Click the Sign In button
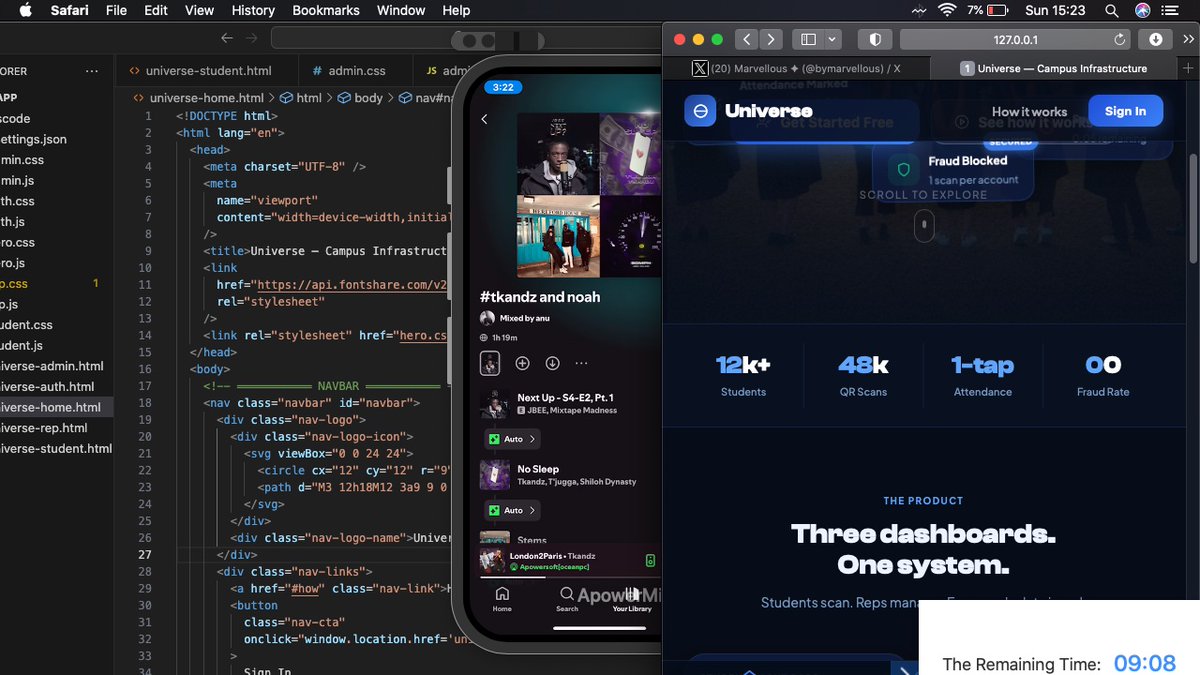This screenshot has width=1200, height=675. (1125, 111)
